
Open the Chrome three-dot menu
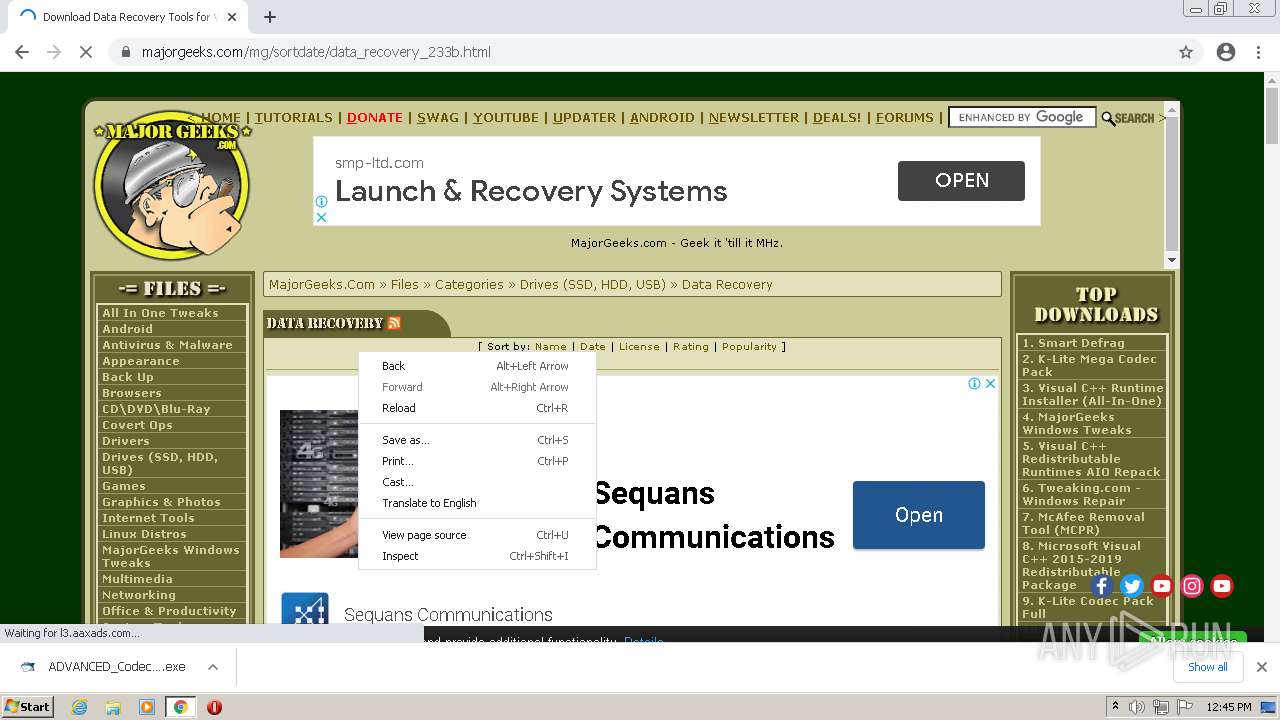[1258, 52]
